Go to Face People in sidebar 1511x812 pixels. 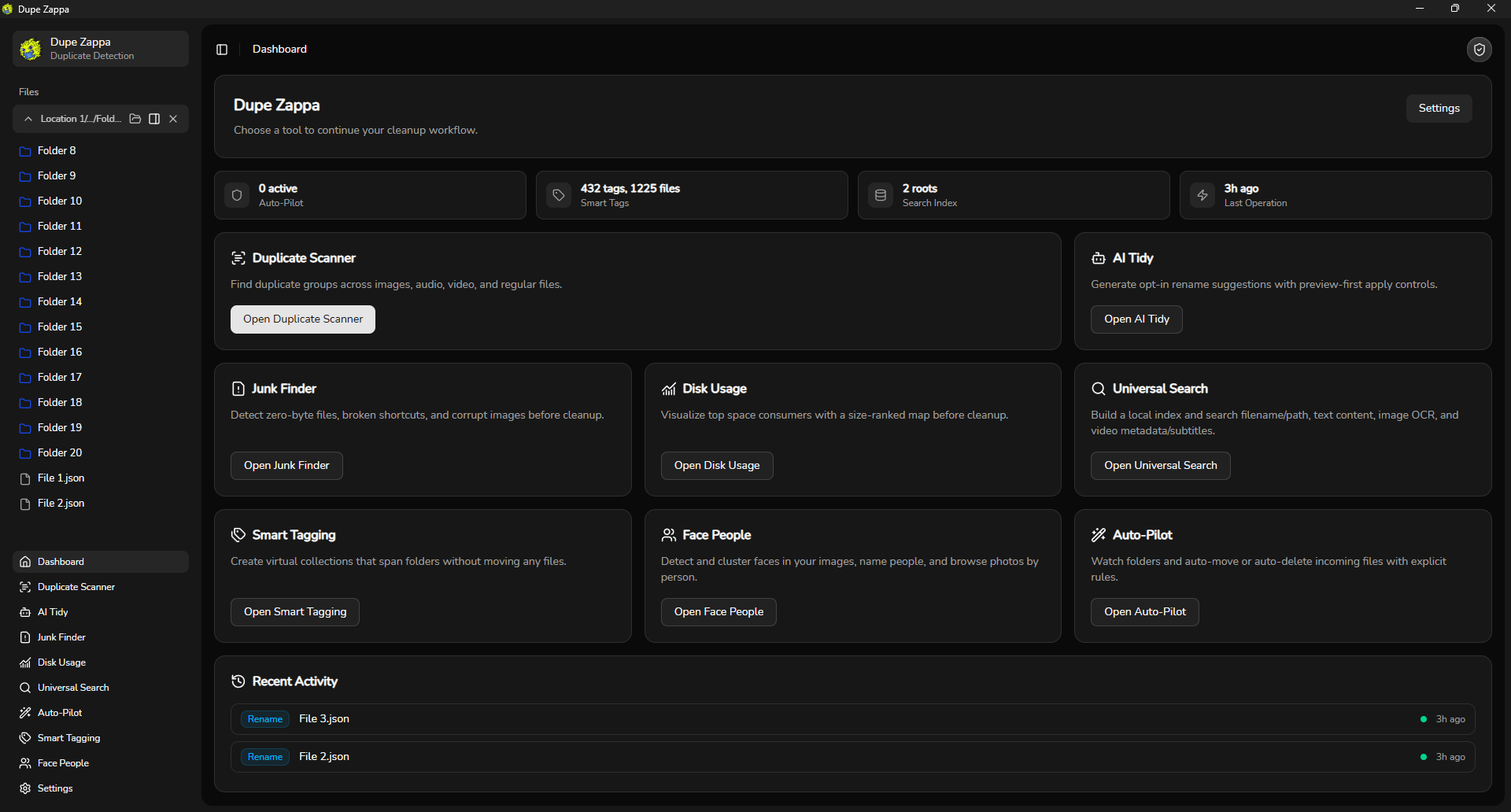[x=101, y=763]
